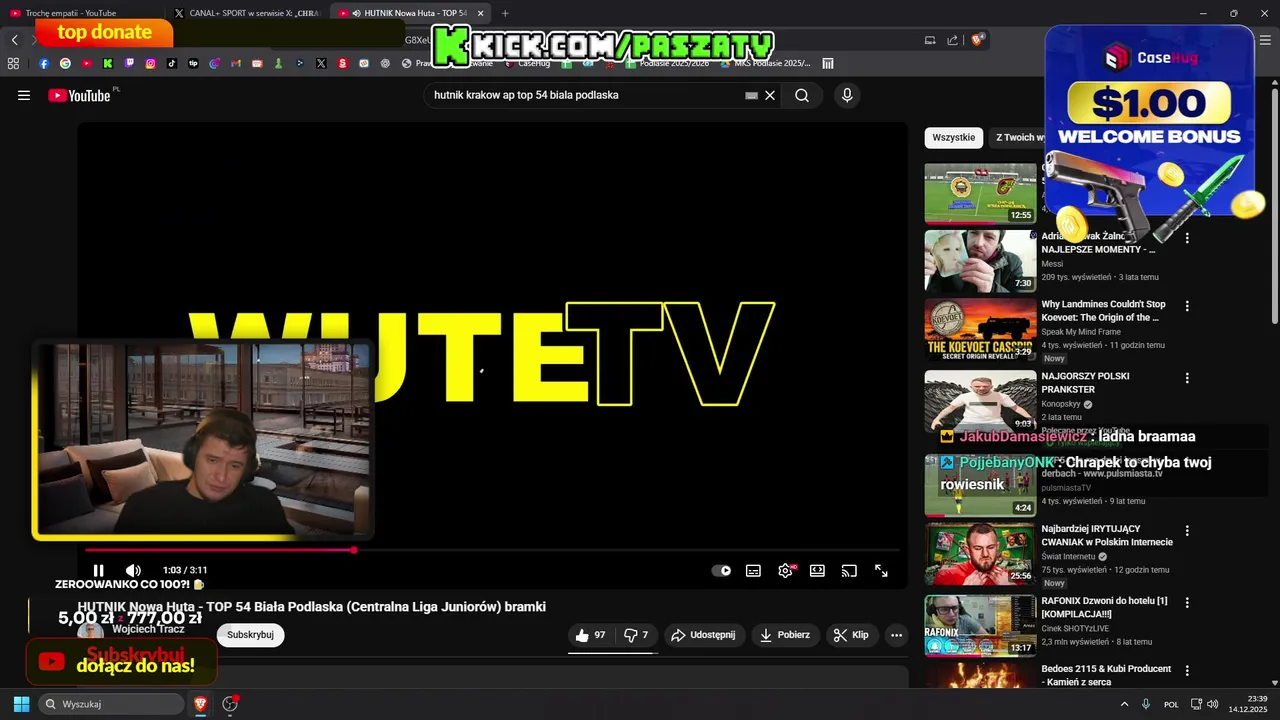Seek on the red video progress bar

click(491, 549)
